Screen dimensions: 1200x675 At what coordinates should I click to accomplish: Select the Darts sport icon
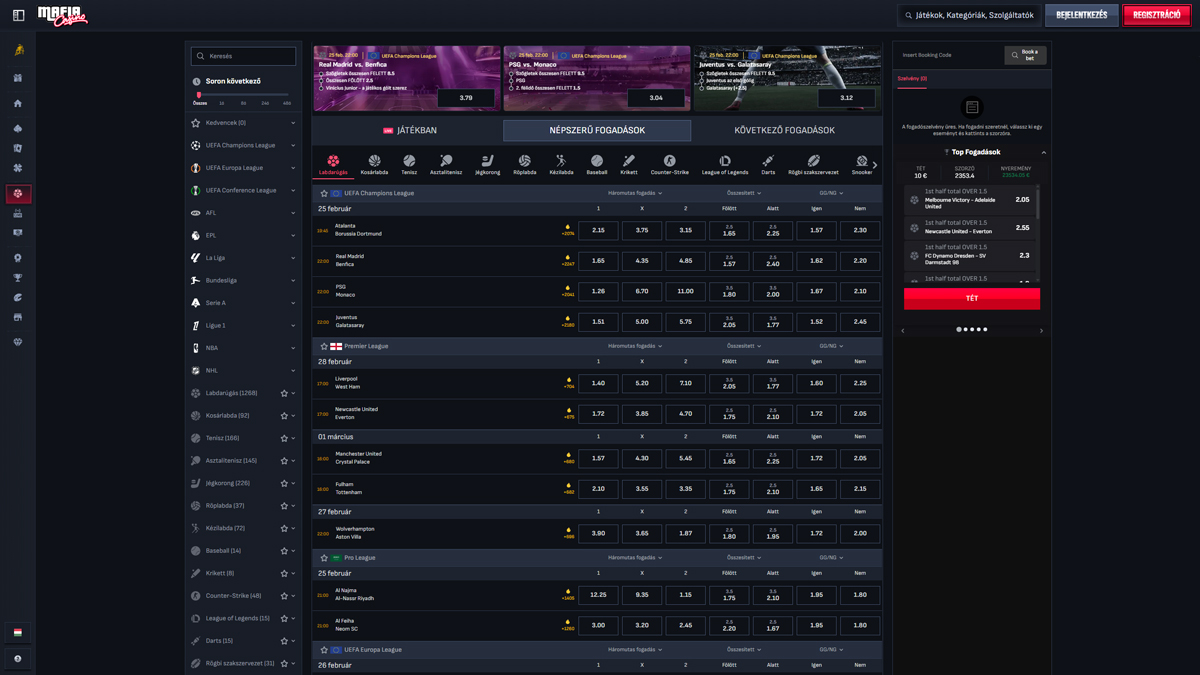pos(768,163)
